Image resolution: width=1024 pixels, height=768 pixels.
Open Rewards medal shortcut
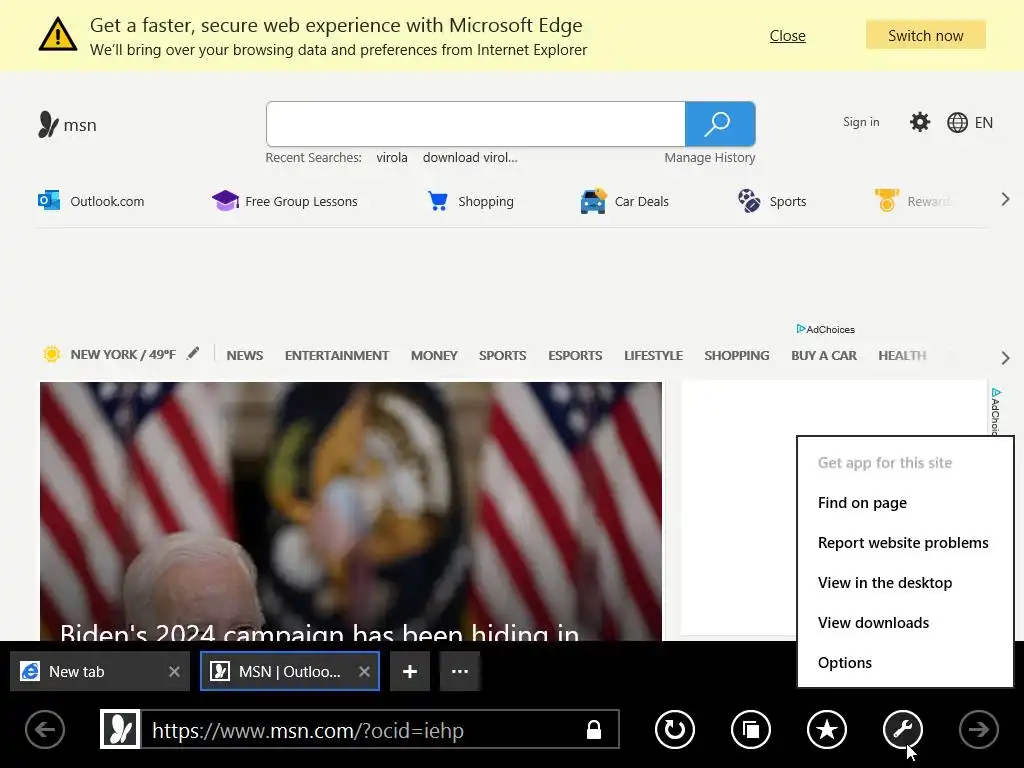click(x=913, y=201)
